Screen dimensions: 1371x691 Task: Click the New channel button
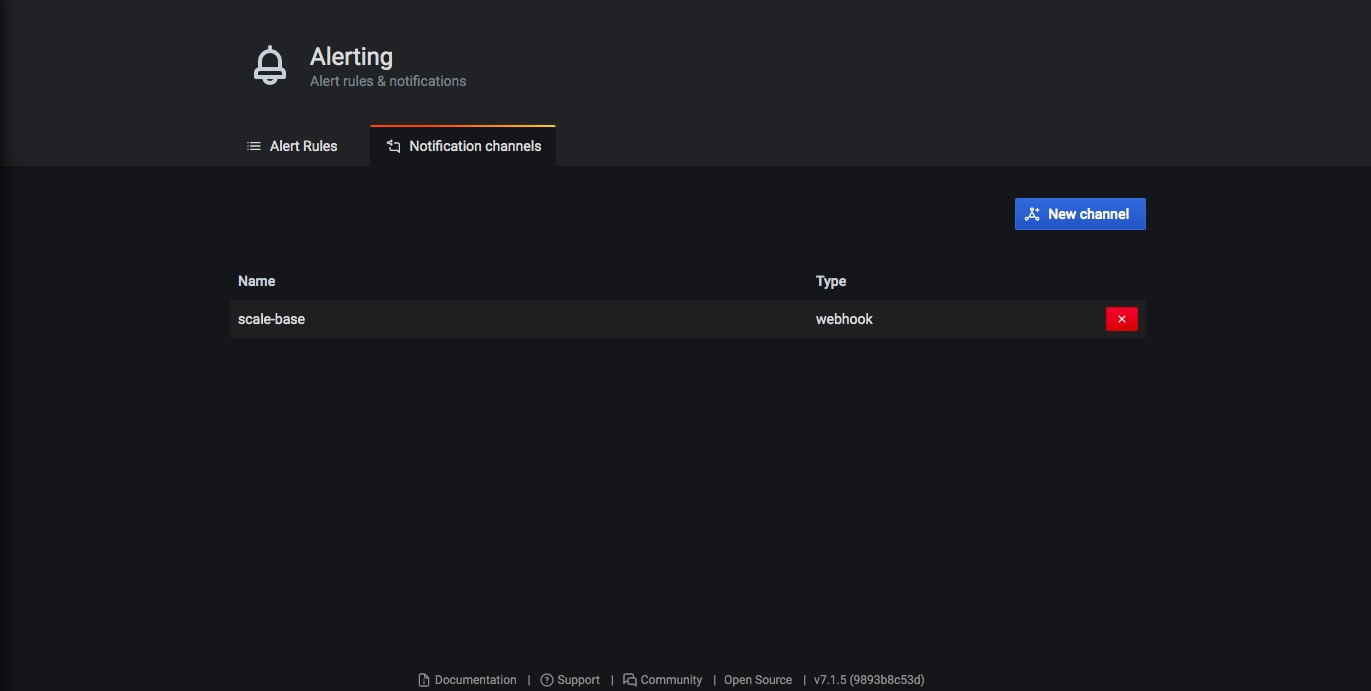(1080, 214)
